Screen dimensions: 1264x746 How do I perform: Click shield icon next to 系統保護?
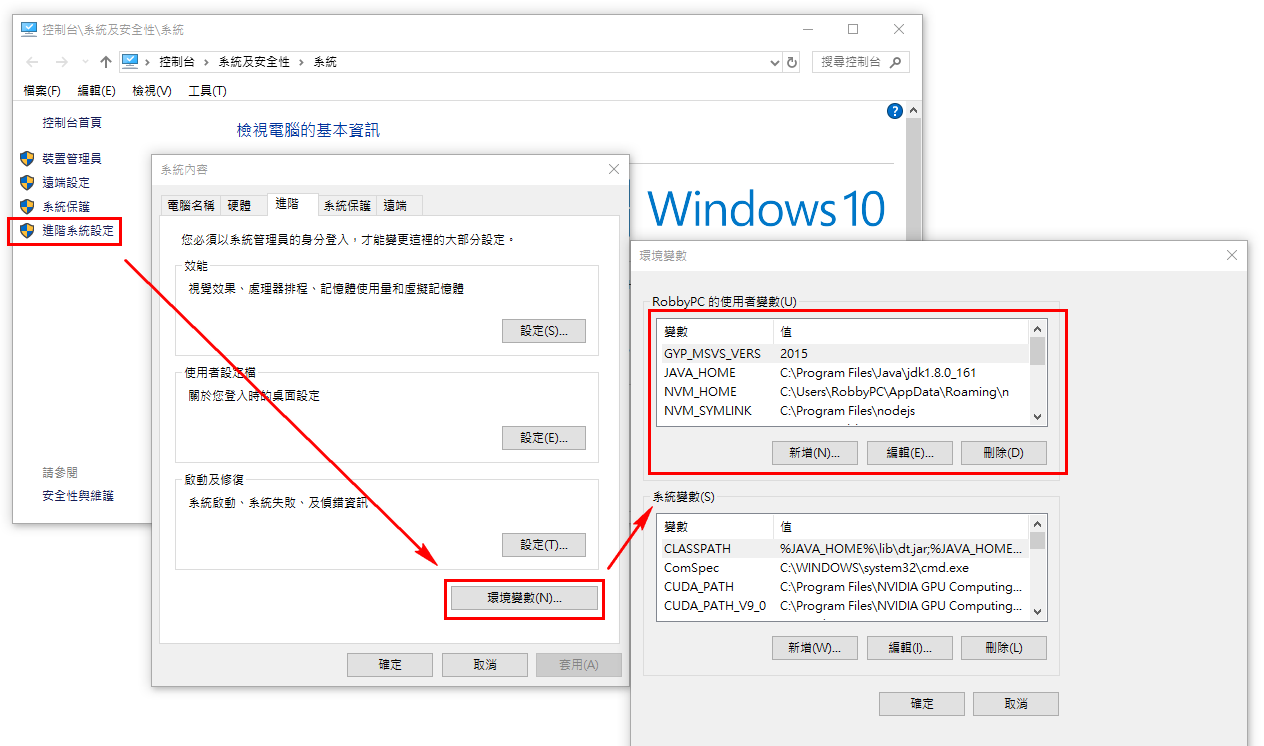pyautogui.click(x=27, y=206)
